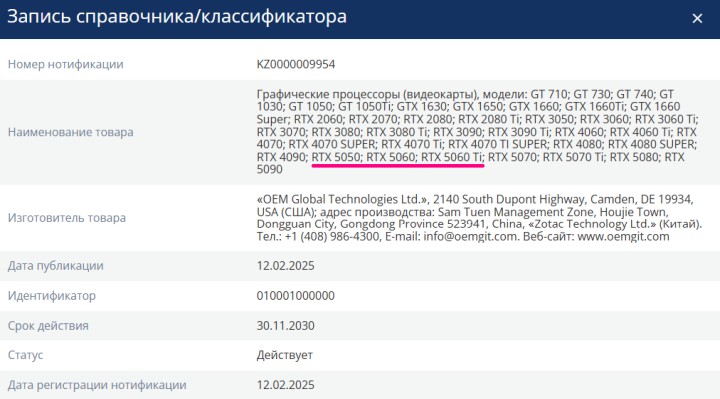720x399 pixels.
Task: Click the 'Номер нотификации' label
Action: [x=66, y=64]
